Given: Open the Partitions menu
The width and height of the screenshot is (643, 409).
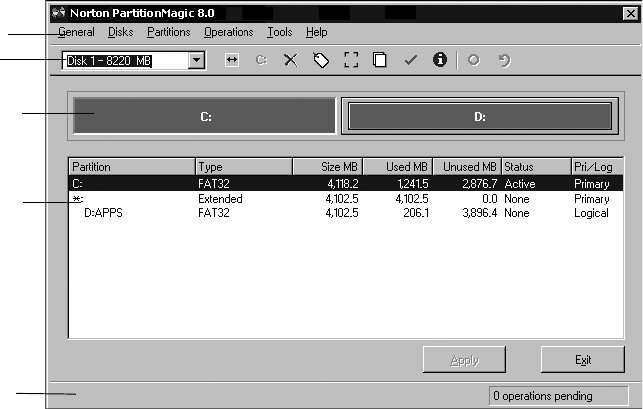Looking at the screenshot, I should click(169, 32).
